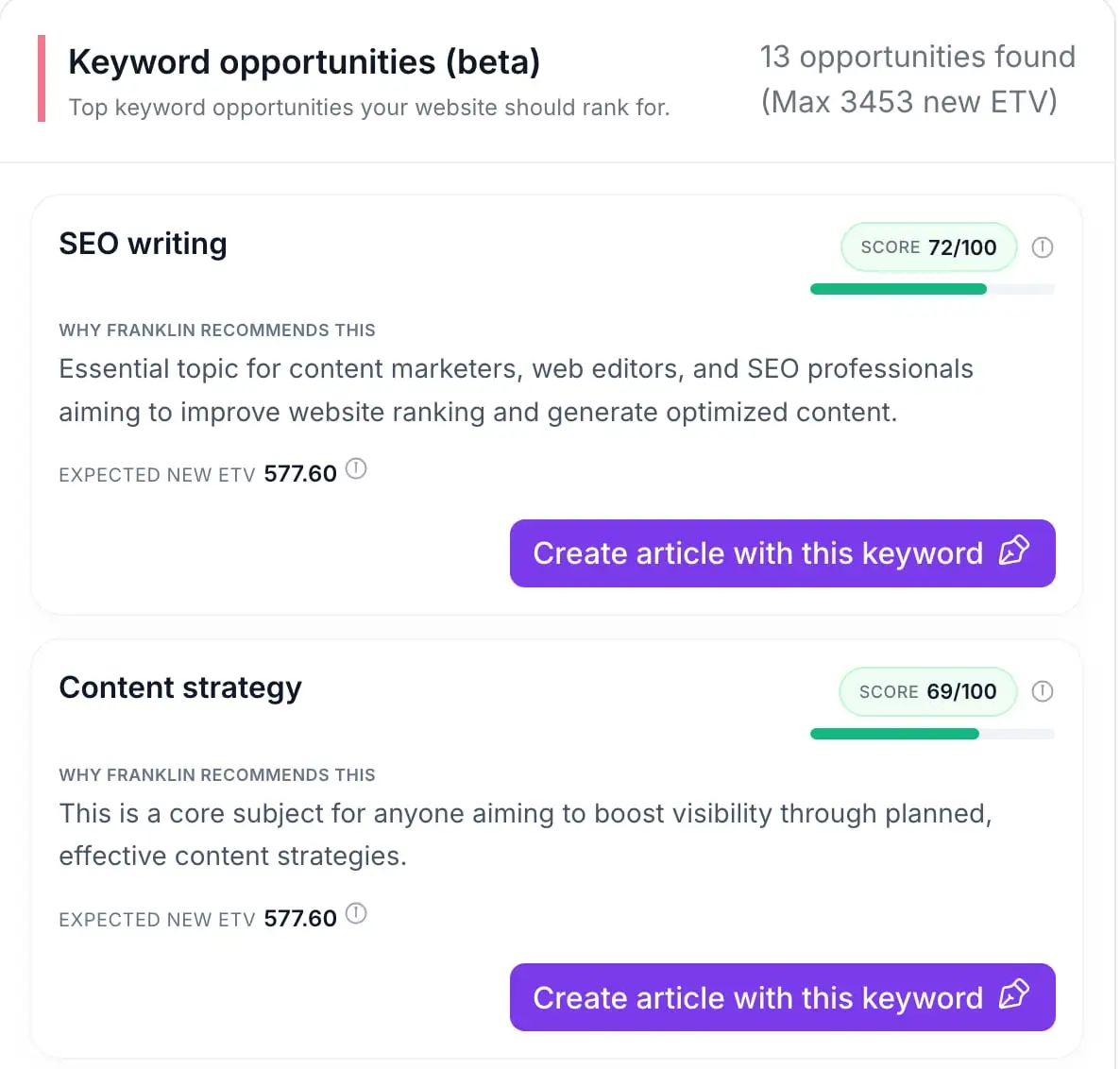The width and height of the screenshot is (1120, 1069).
Task: Create article with the SEO writing keyword
Action: pyautogui.click(x=782, y=553)
